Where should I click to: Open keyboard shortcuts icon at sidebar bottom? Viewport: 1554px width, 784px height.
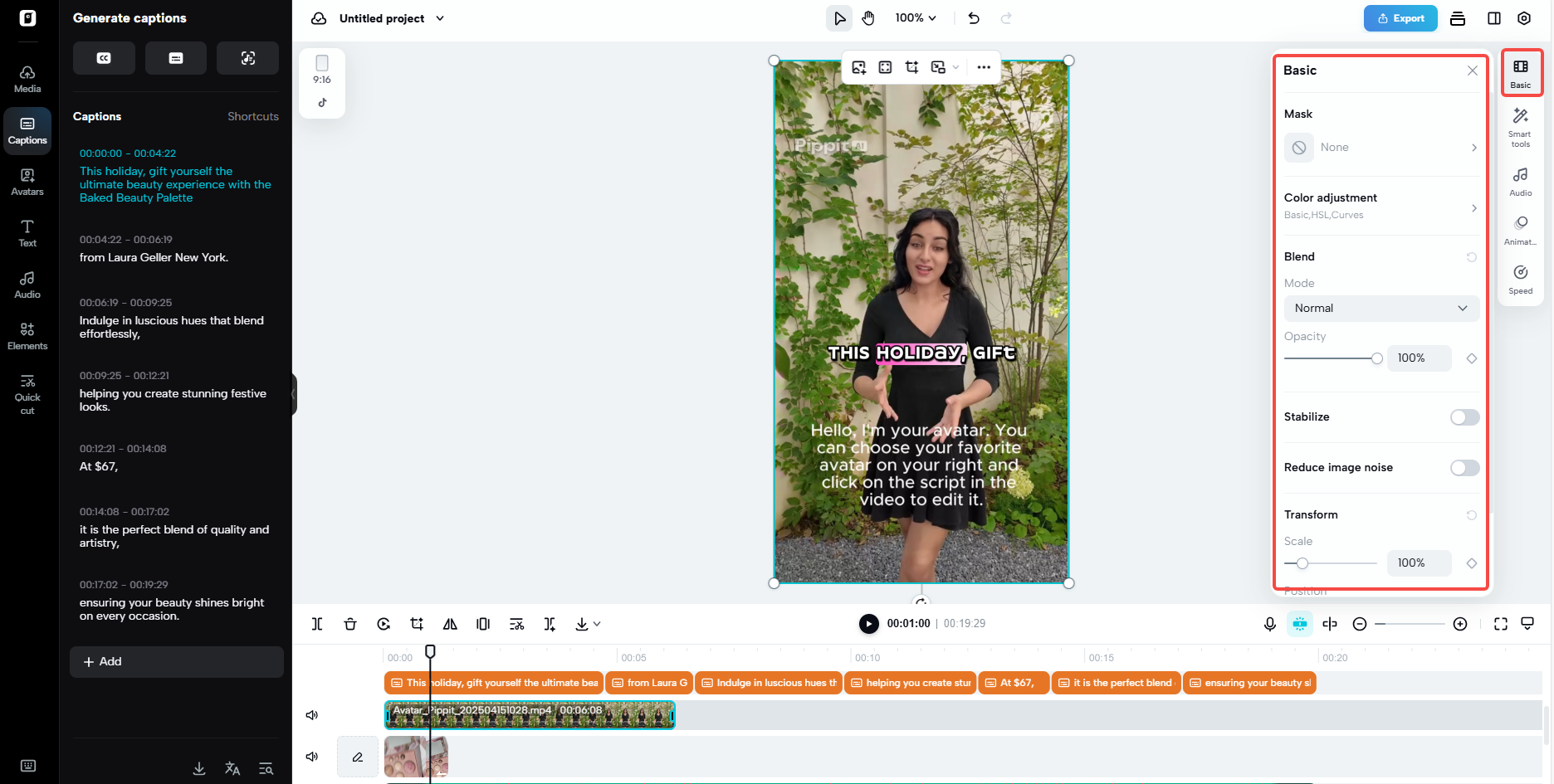click(x=27, y=766)
